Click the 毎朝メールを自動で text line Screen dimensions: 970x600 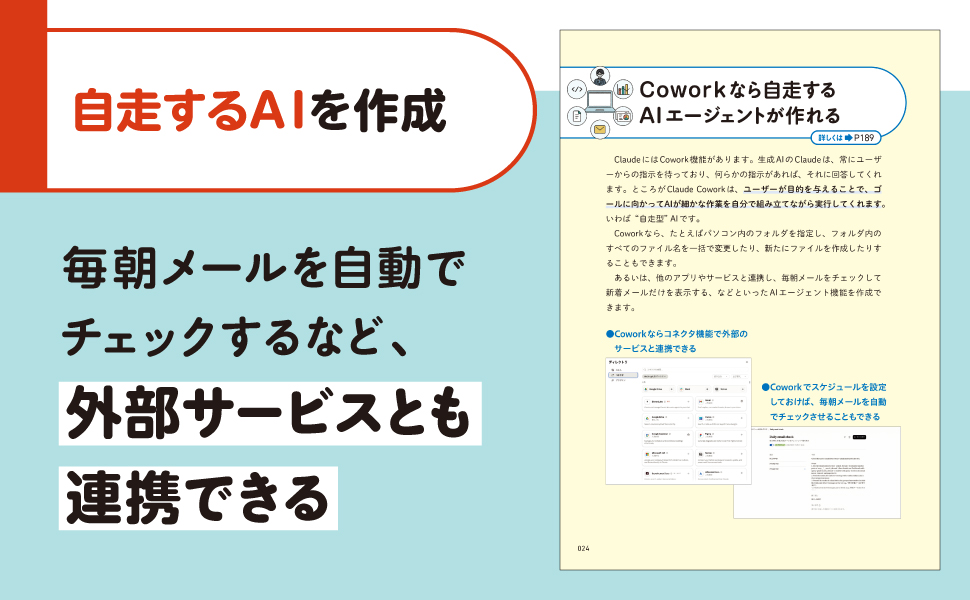tap(264, 268)
